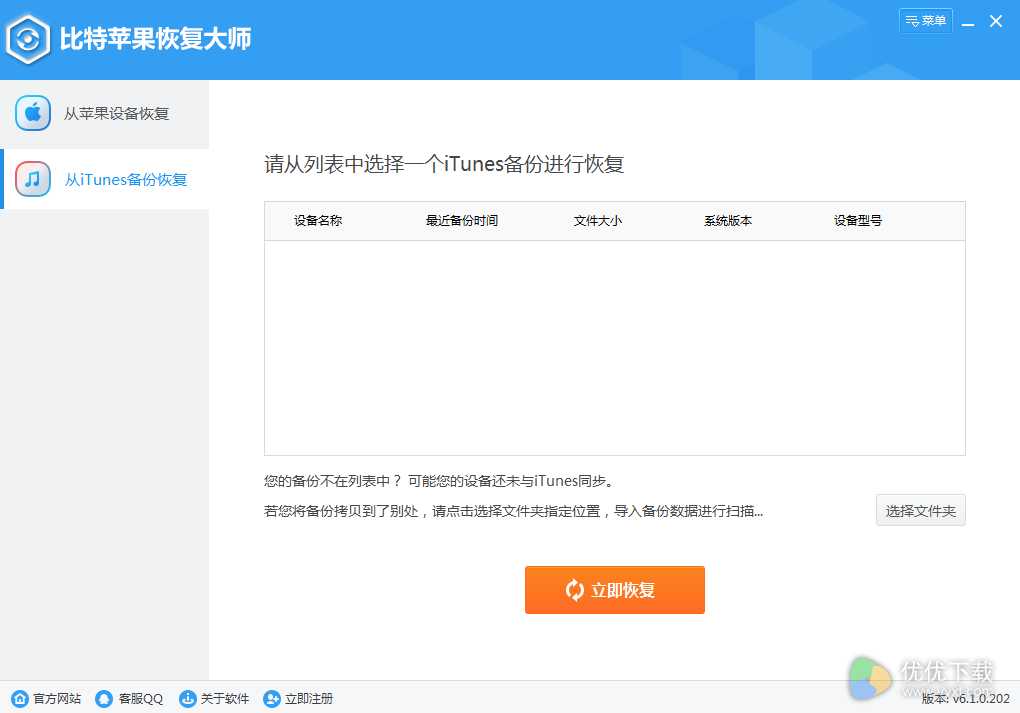Click the 选择文件夹 button
The height and width of the screenshot is (713, 1020).
click(x=920, y=511)
